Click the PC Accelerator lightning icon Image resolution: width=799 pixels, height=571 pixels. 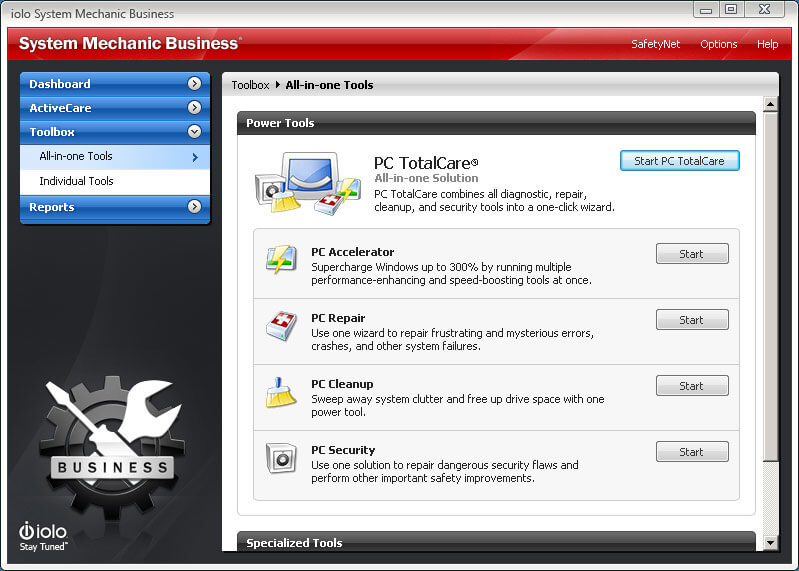click(281, 259)
